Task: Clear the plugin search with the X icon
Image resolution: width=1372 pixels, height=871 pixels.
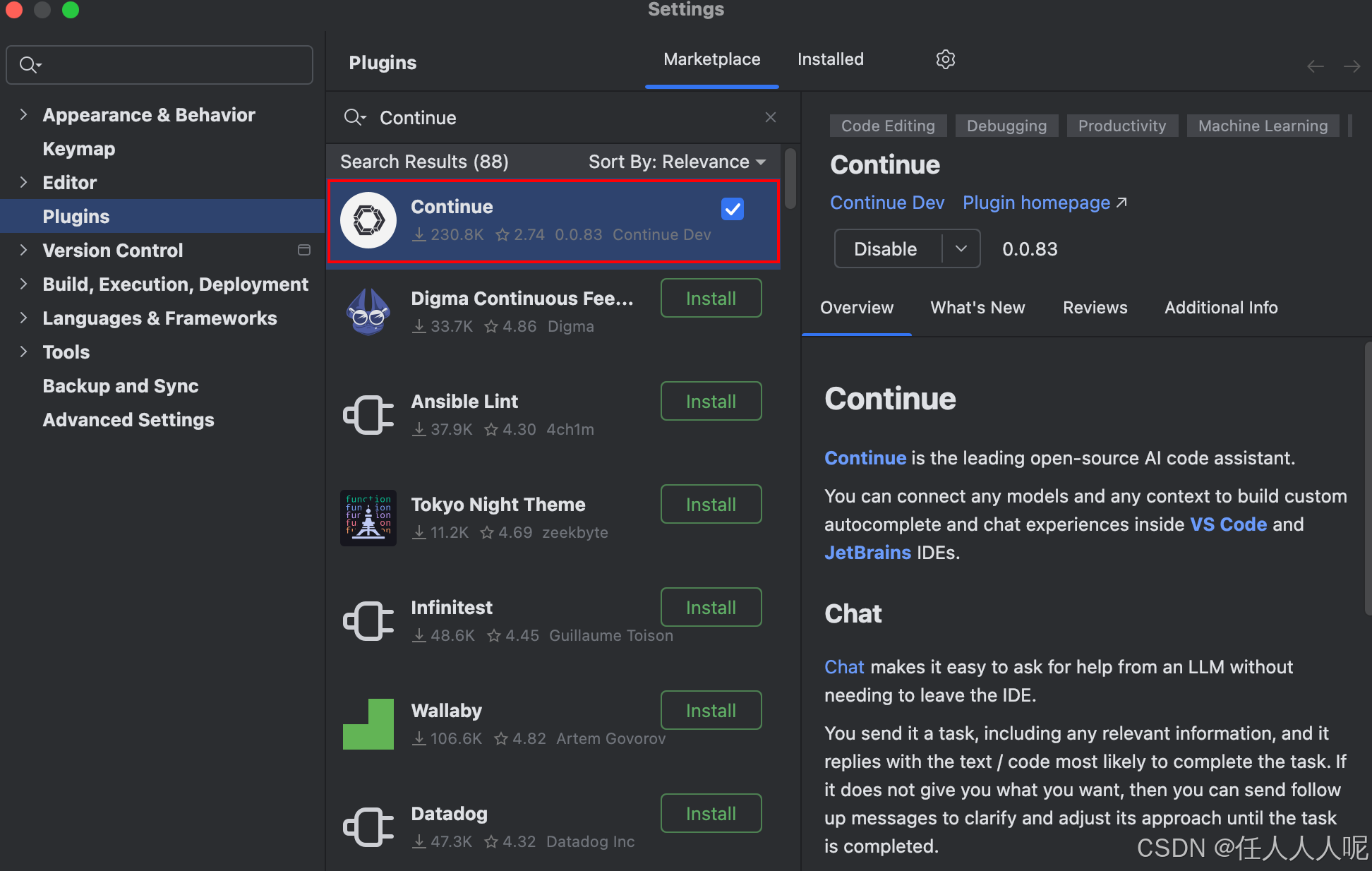Action: (x=770, y=117)
